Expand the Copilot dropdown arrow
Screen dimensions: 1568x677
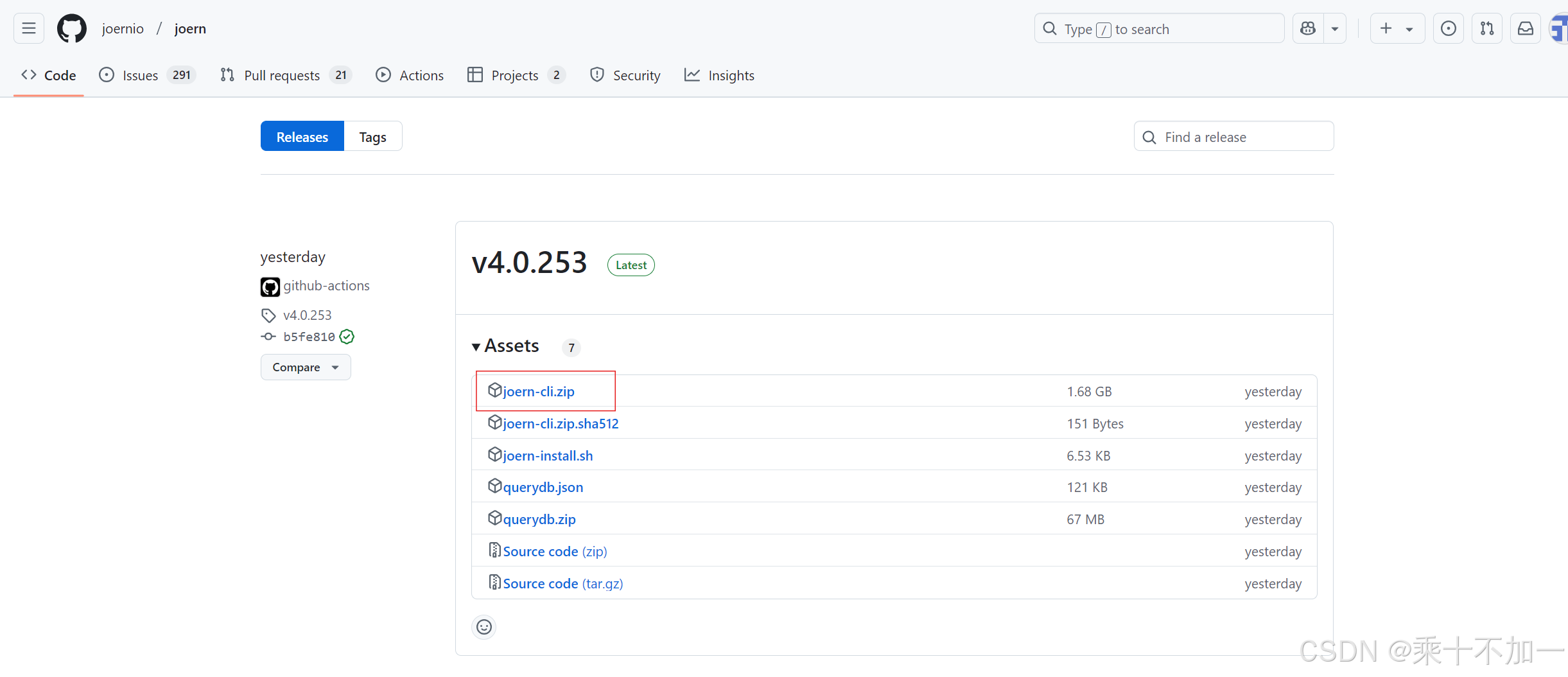point(1335,28)
